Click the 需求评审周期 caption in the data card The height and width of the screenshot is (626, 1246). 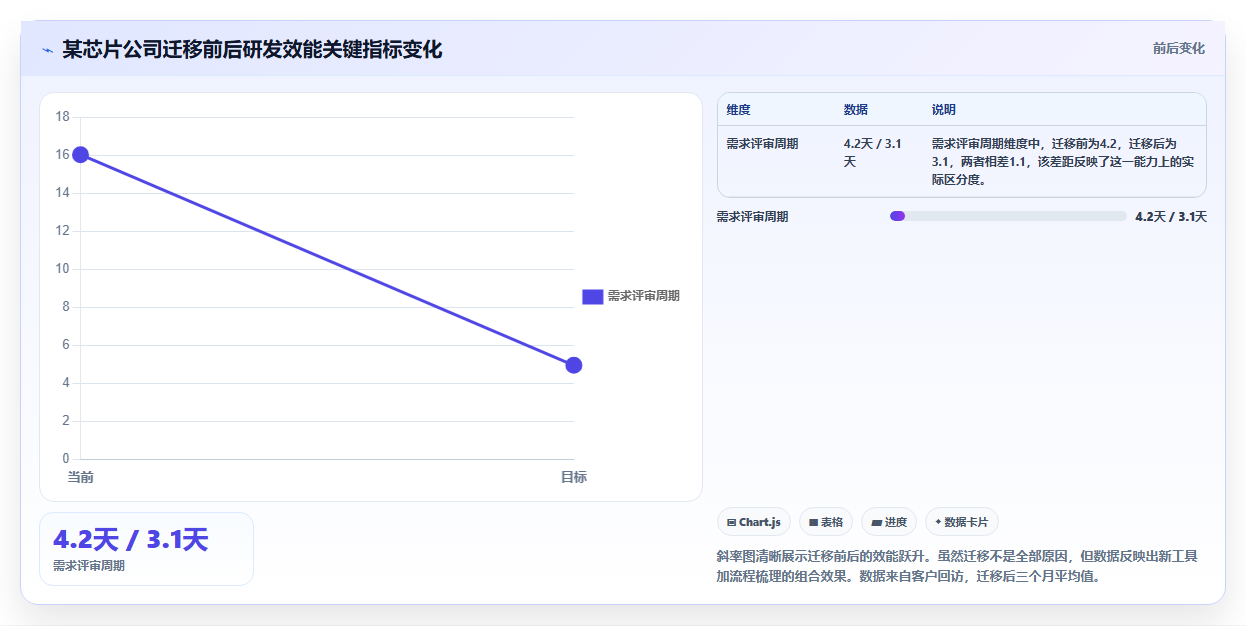(x=89, y=566)
